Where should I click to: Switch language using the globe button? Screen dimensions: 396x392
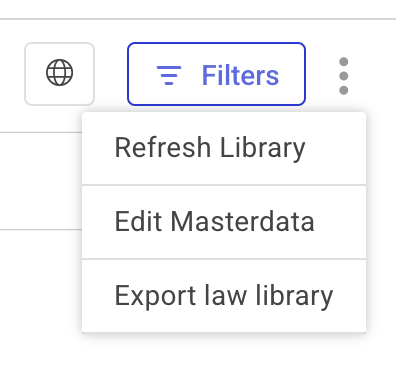tap(59, 74)
